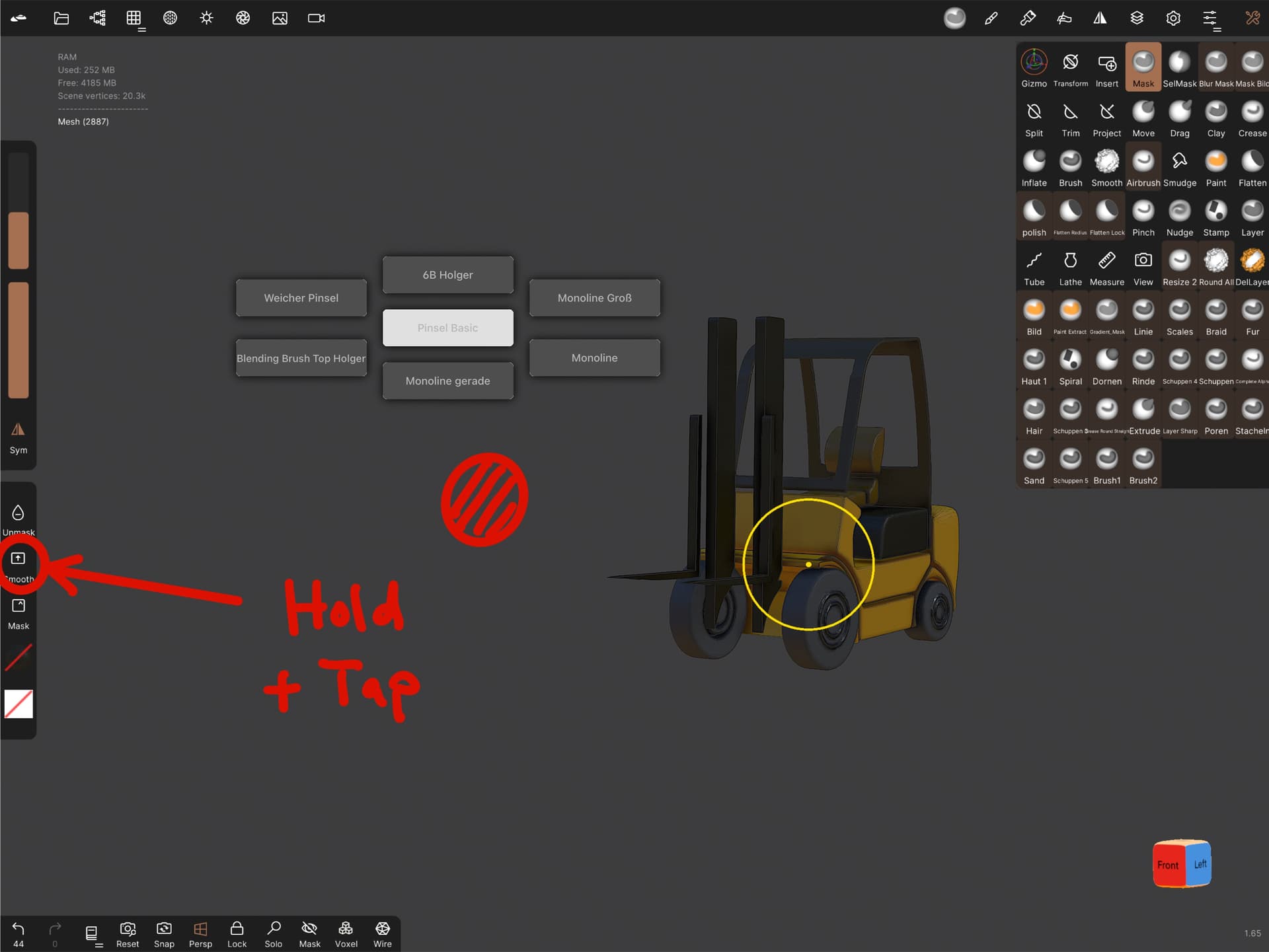Toggle Persp perspective mode

click(200, 934)
